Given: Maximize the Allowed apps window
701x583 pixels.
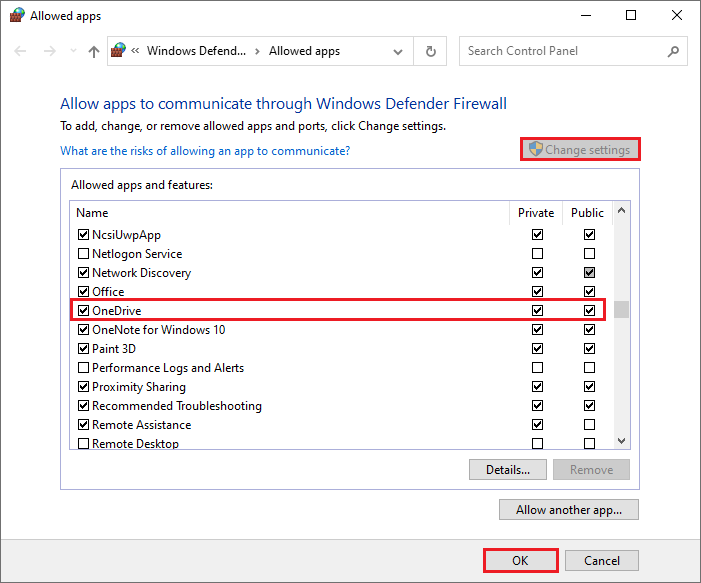Looking at the screenshot, I should click(x=631, y=15).
